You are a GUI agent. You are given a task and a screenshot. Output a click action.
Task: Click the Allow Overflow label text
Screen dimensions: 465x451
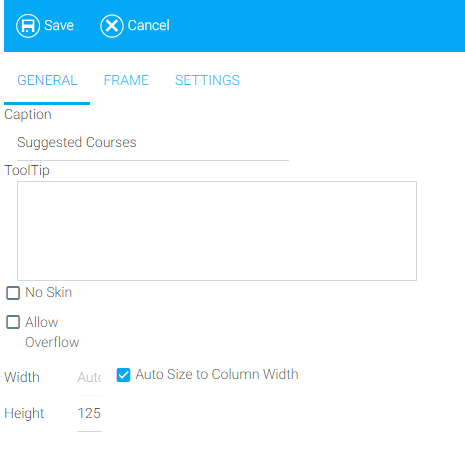[52, 332]
